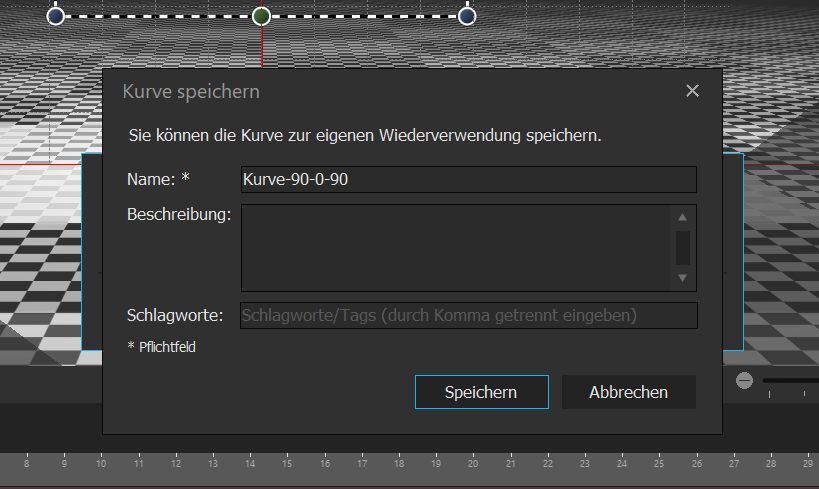Image resolution: width=819 pixels, height=489 pixels.
Task: Click the Name input field
Action: click(468, 179)
